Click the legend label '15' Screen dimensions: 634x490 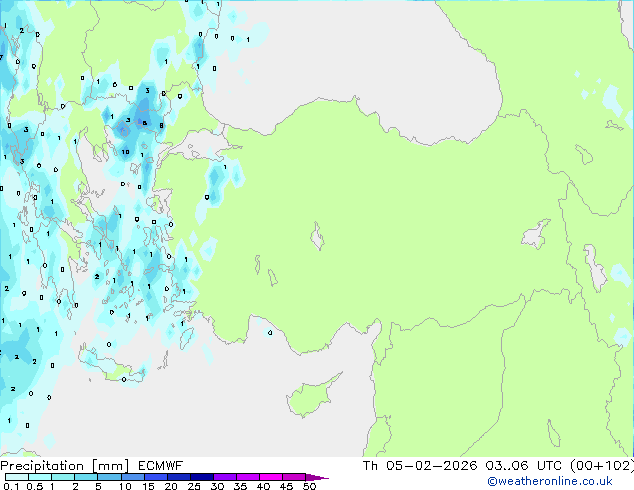pos(148,486)
